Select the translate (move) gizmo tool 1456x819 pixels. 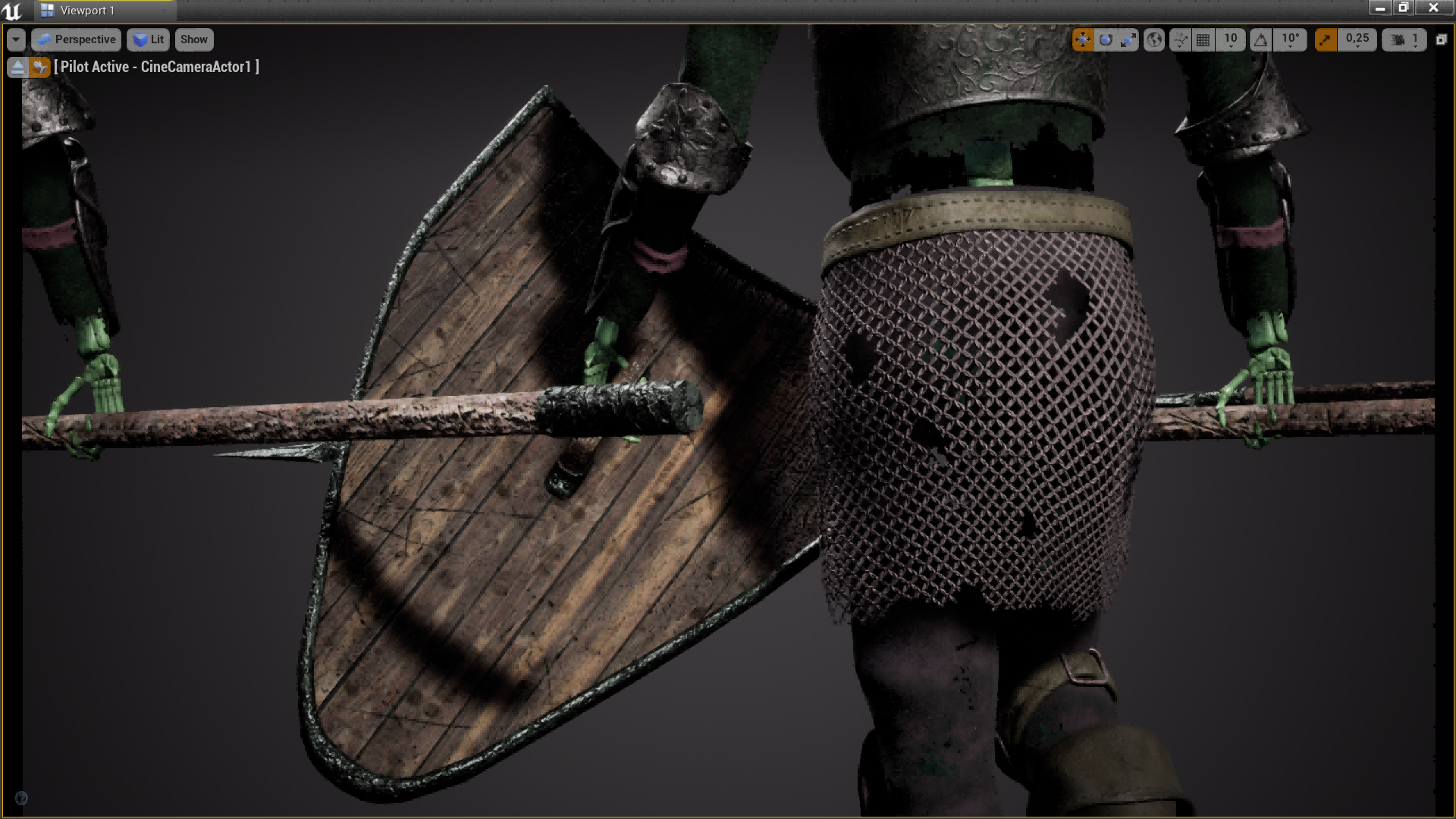(x=1083, y=39)
